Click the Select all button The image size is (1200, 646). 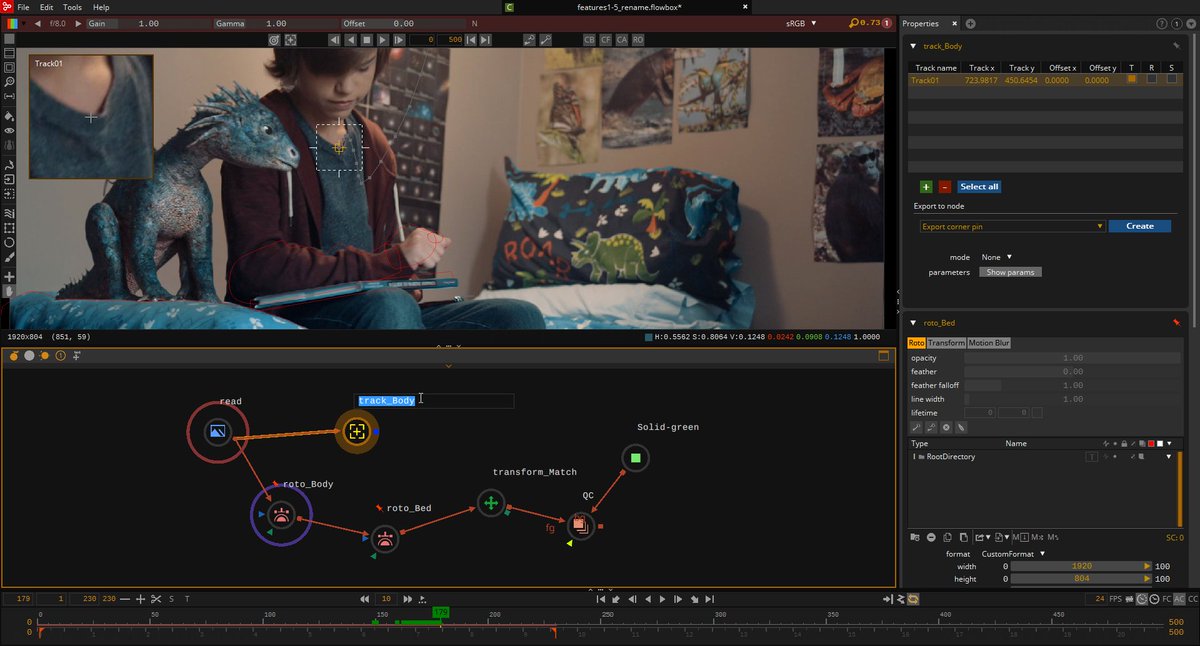[979, 187]
